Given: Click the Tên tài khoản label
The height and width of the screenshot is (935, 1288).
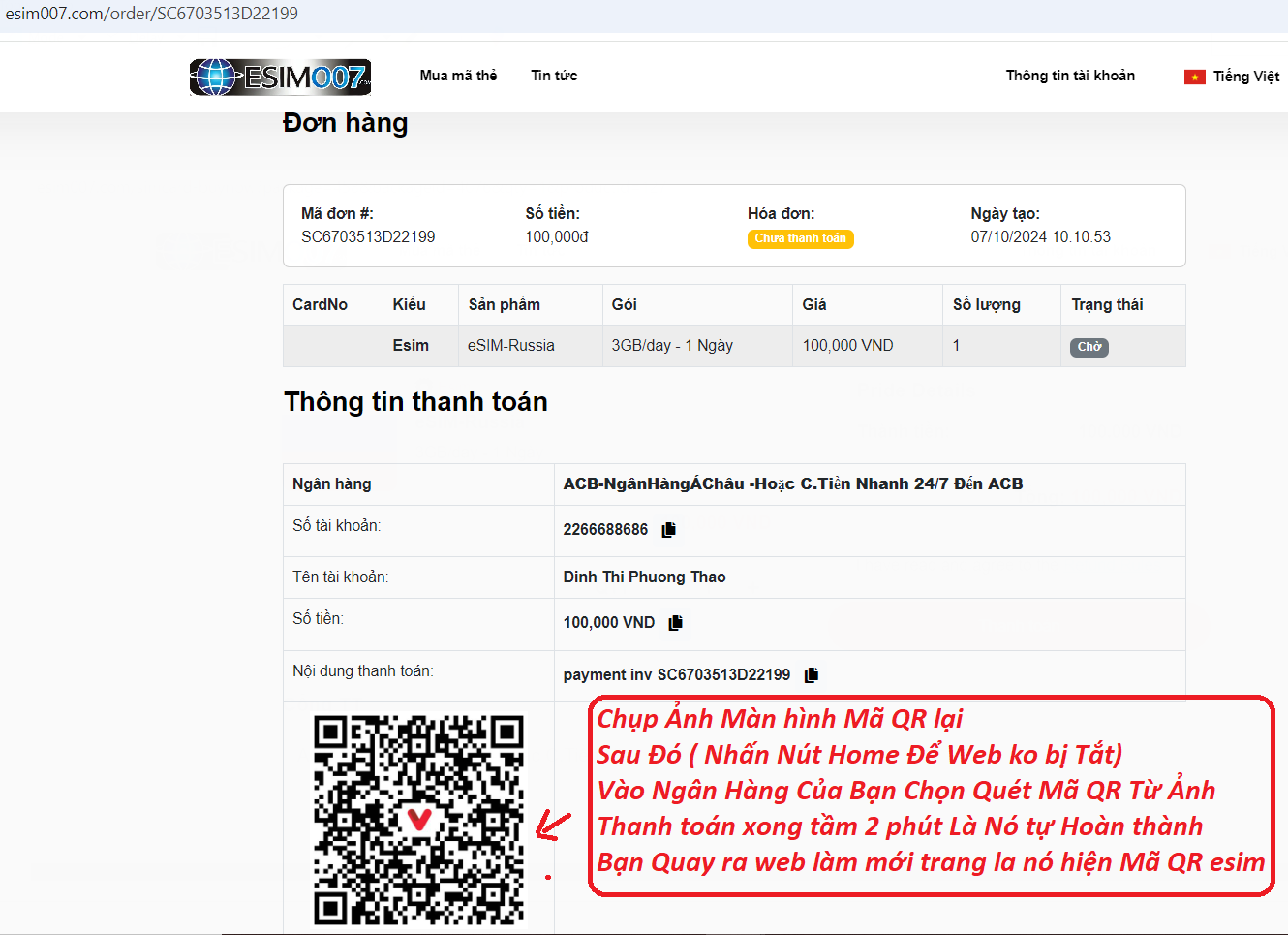Looking at the screenshot, I should click(x=340, y=577).
